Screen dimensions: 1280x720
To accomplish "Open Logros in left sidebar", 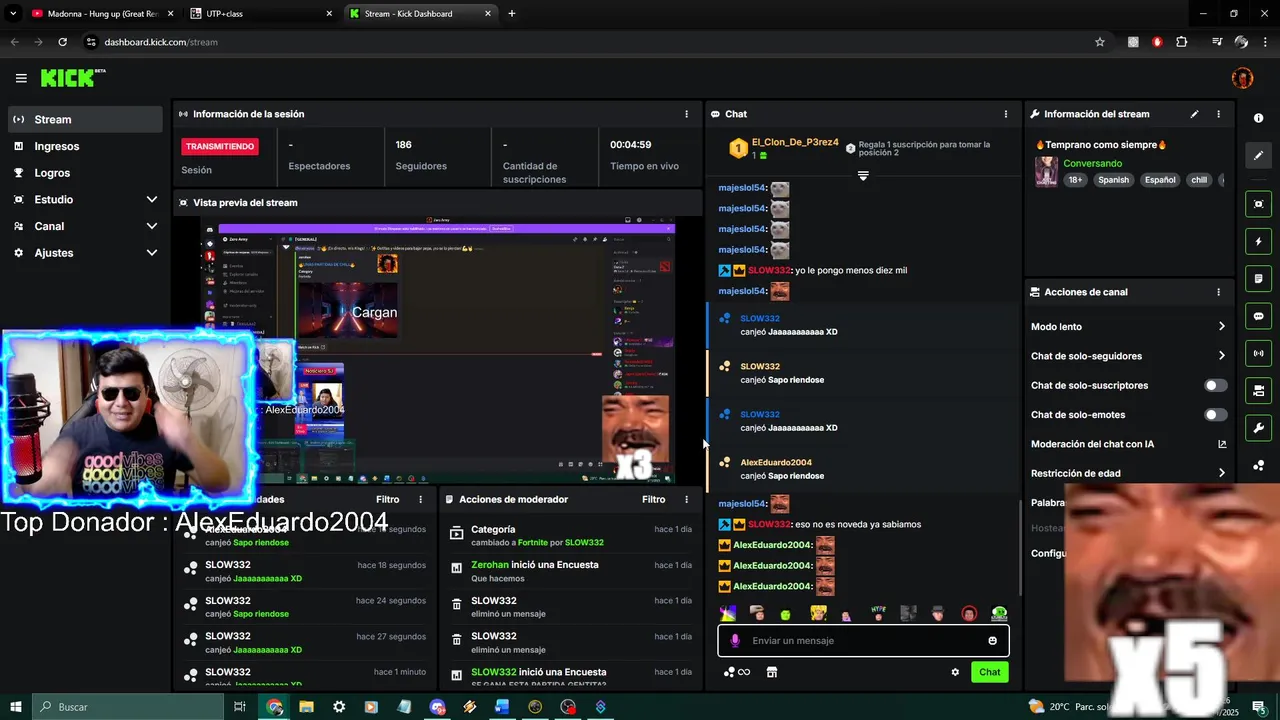I will click(85, 173).
